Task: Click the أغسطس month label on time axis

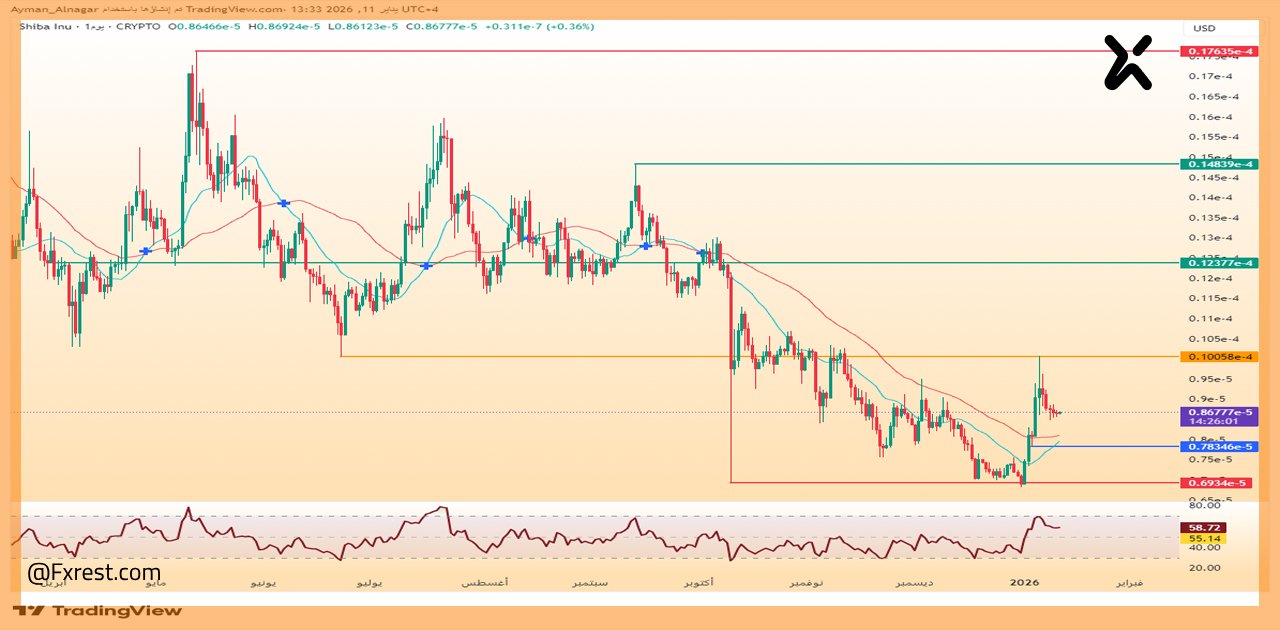Action: coord(487,581)
